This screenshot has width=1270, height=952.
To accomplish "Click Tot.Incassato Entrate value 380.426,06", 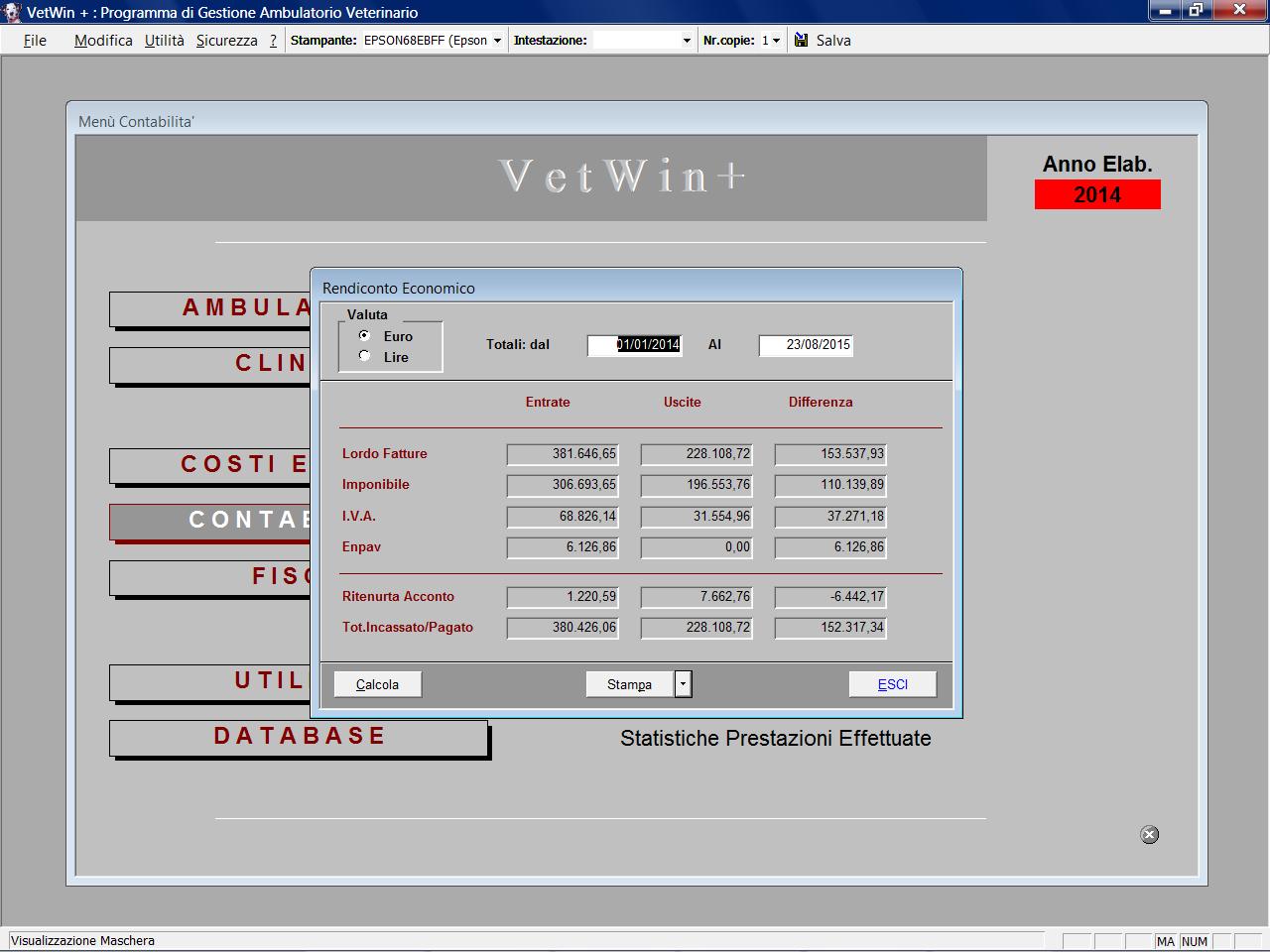I will 563,628.
